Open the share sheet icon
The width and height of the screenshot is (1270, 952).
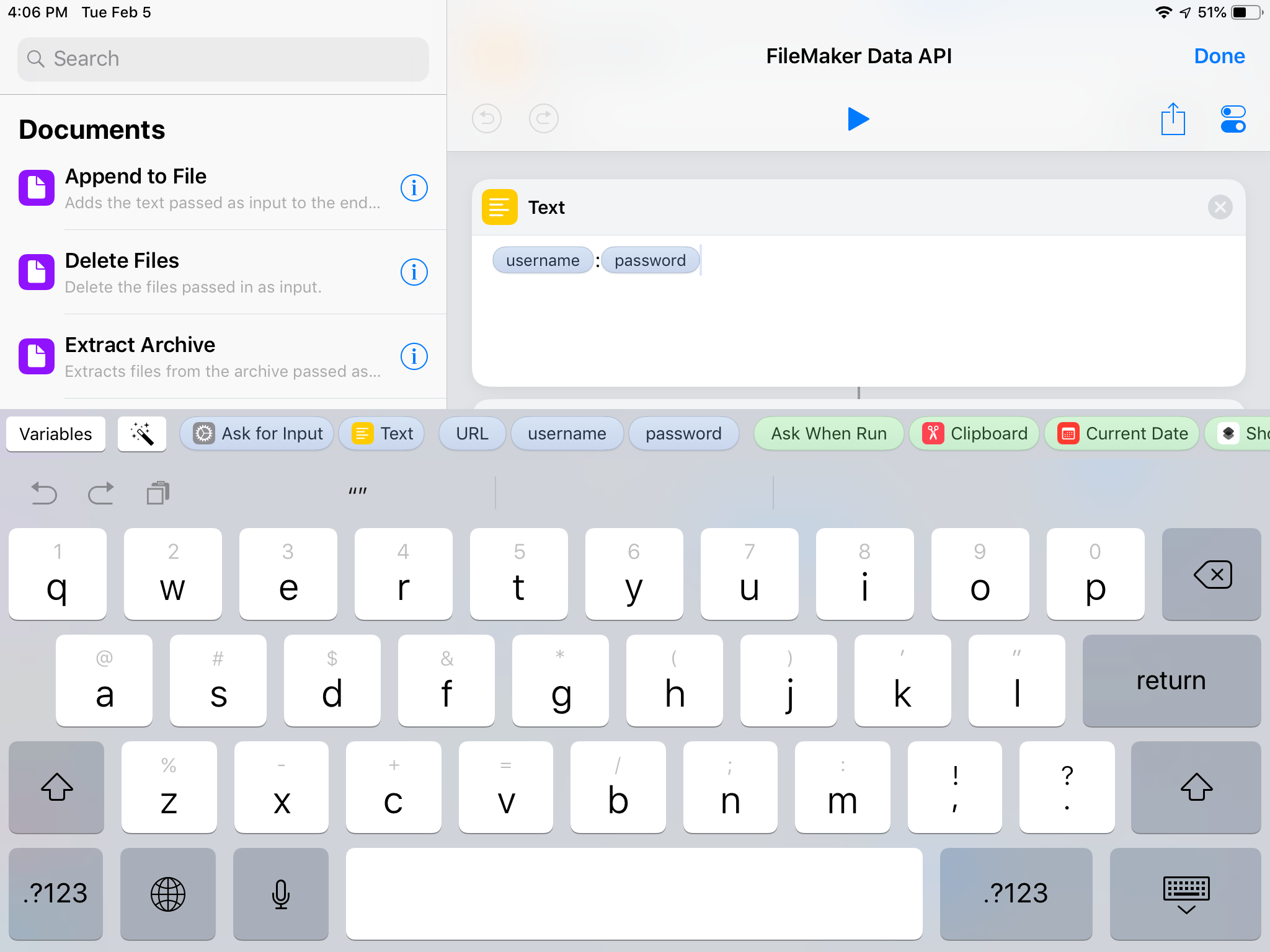[1173, 119]
